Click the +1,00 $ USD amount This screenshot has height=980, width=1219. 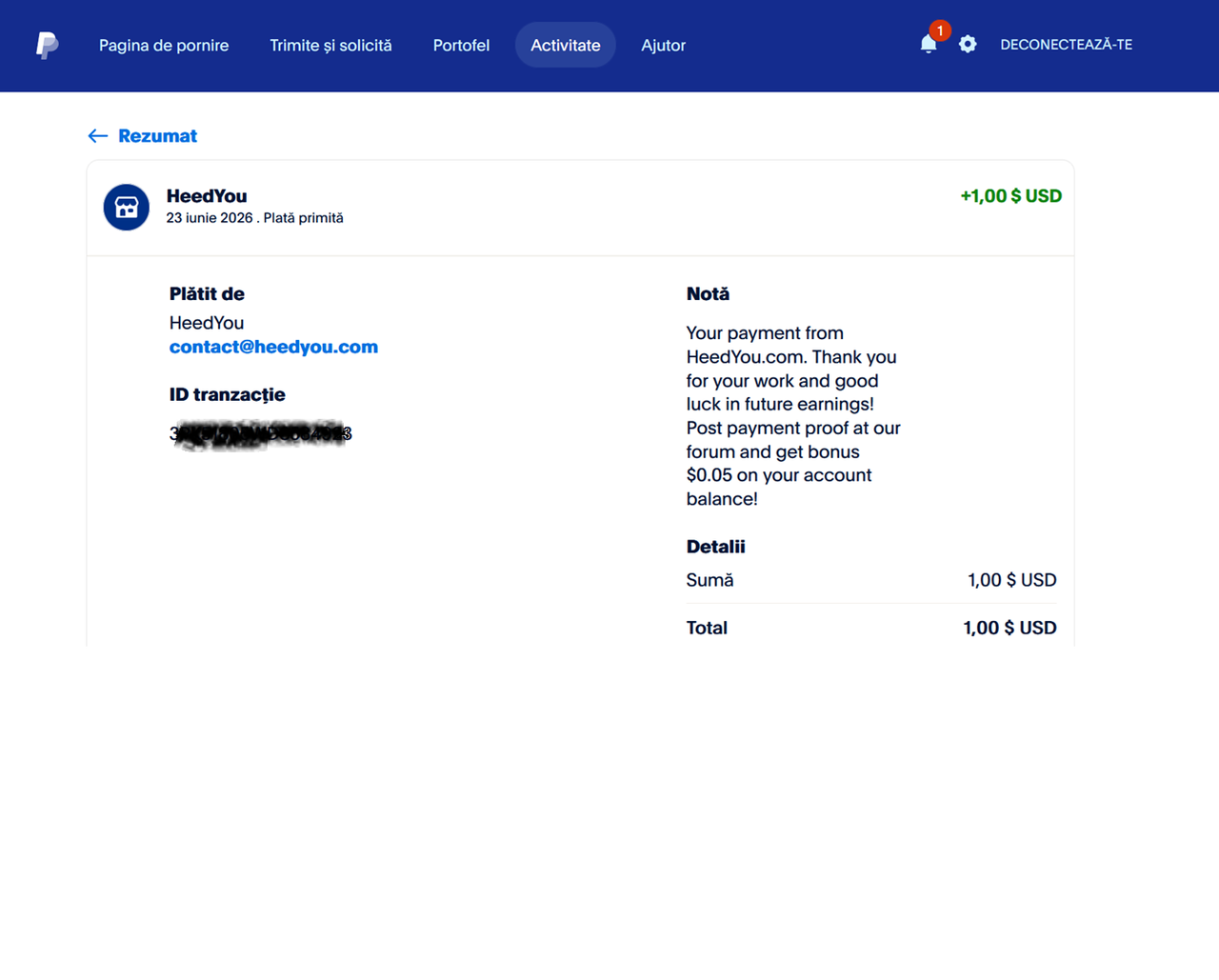click(x=1010, y=196)
